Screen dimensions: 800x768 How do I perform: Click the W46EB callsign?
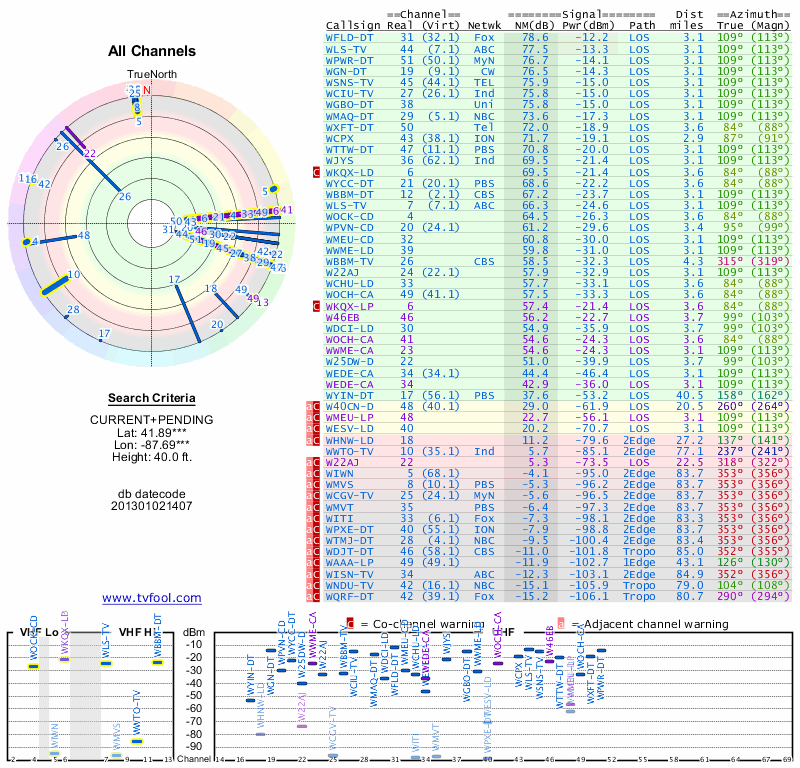pyautogui.click(x=342, y=317)
